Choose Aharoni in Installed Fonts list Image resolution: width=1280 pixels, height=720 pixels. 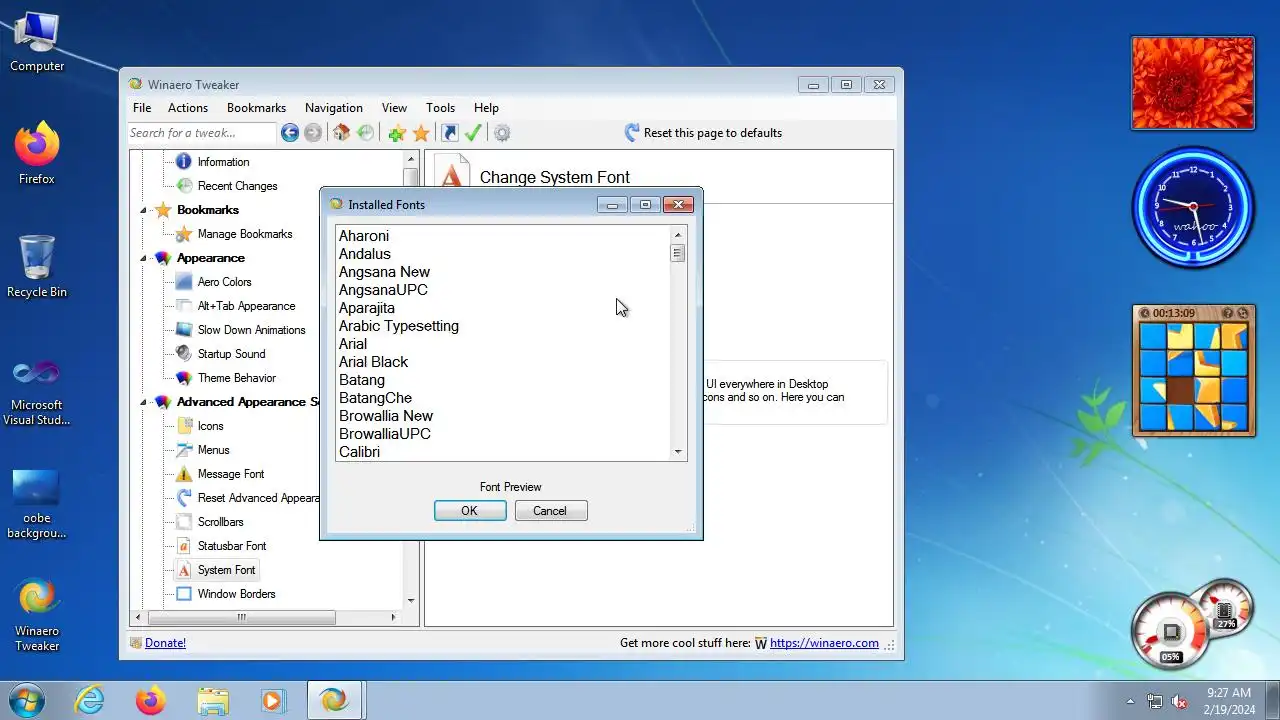point(364,236)
